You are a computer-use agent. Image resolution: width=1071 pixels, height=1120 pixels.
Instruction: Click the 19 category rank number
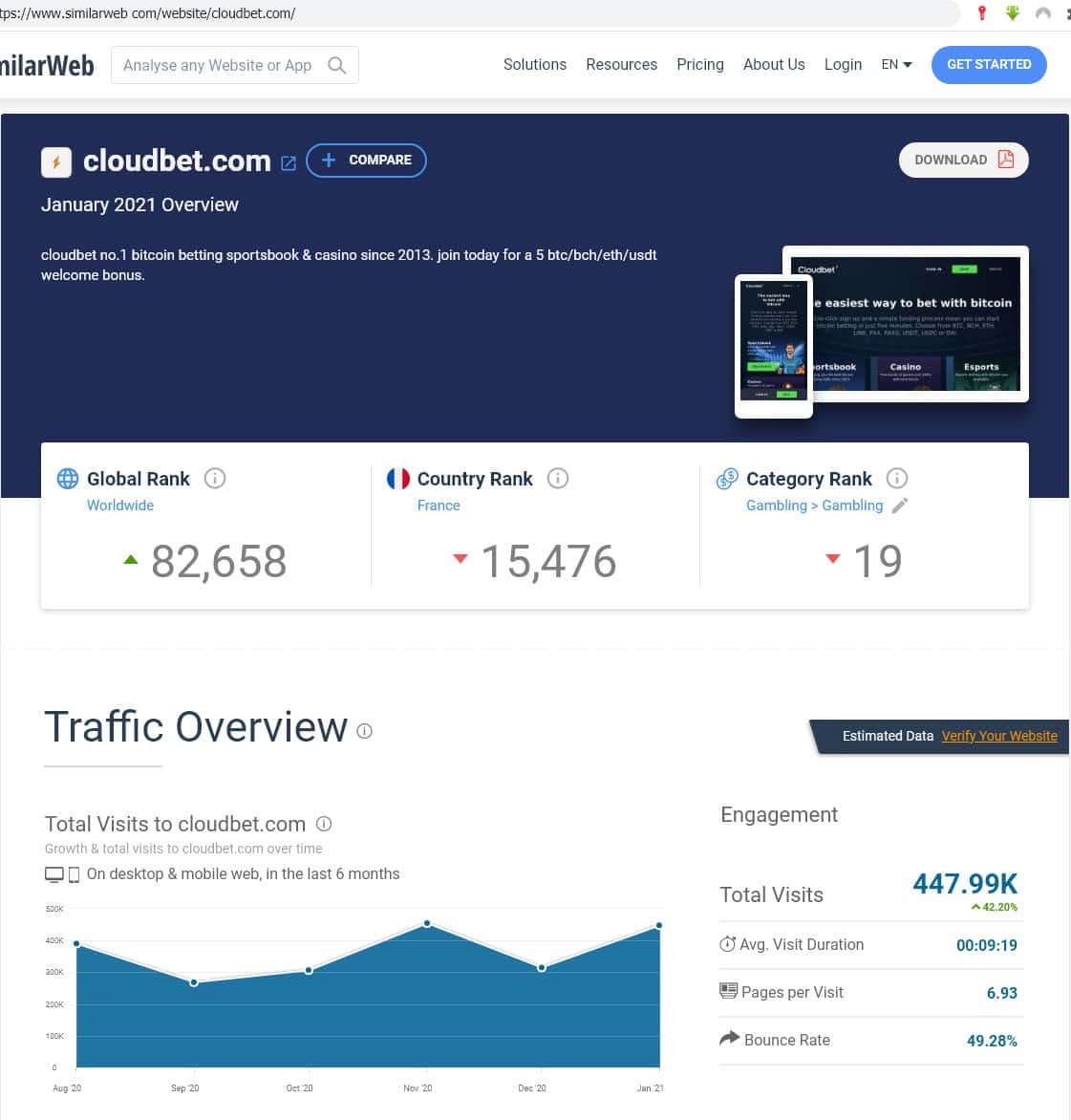[x=877, y=561]
